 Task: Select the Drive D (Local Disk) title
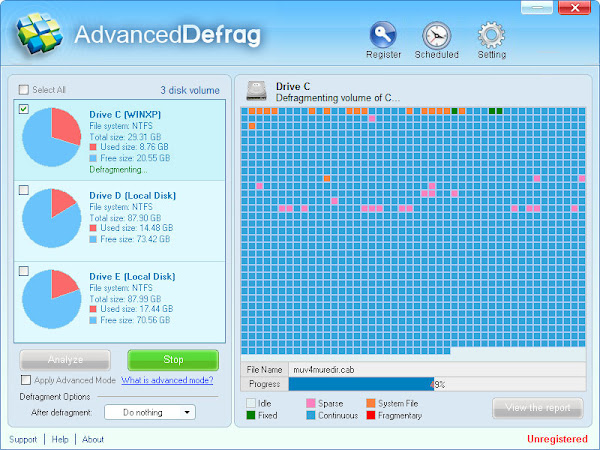point(132,196)
